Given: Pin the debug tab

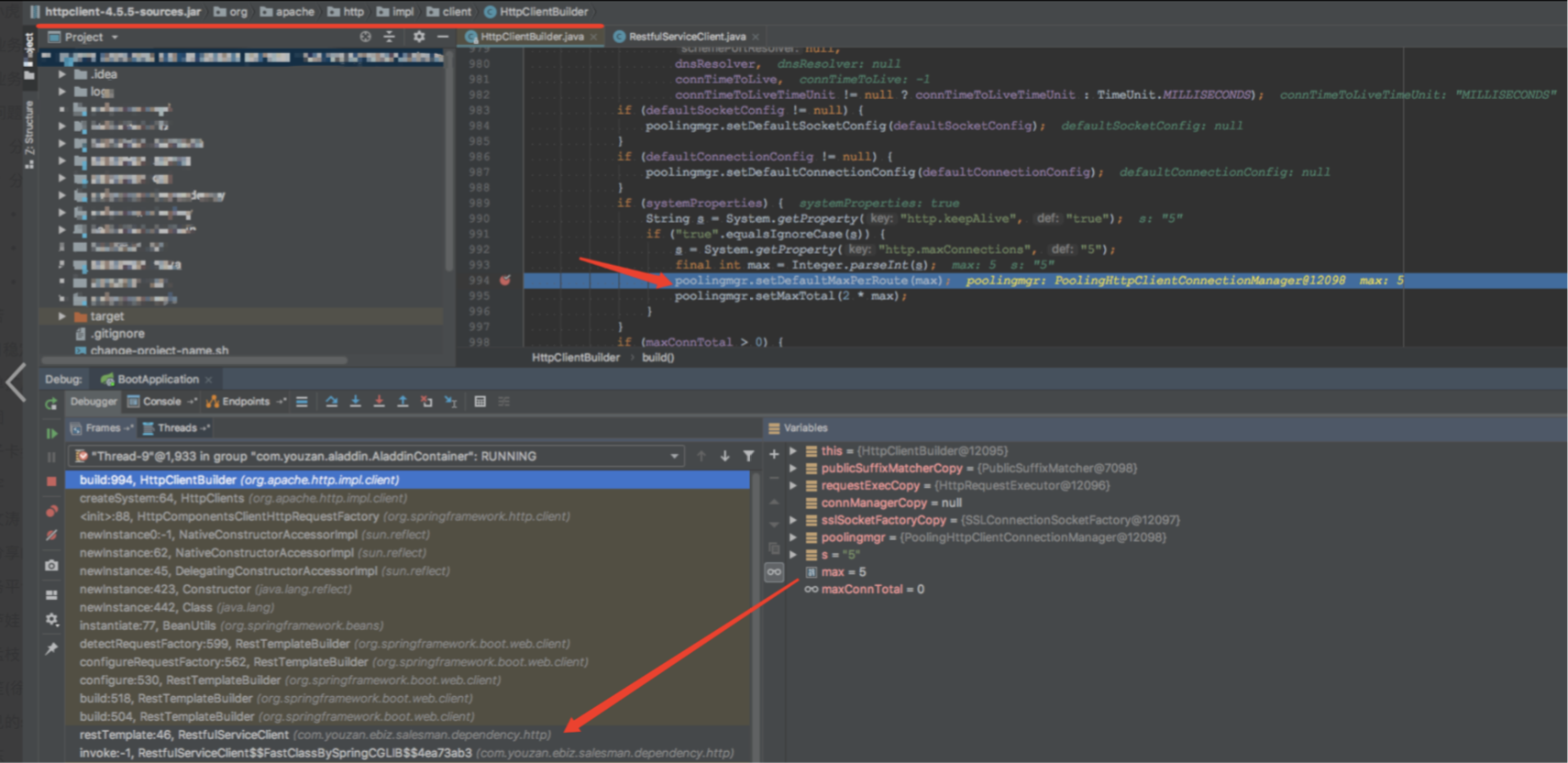Looking at the screenshot, I should pos(51,649).
